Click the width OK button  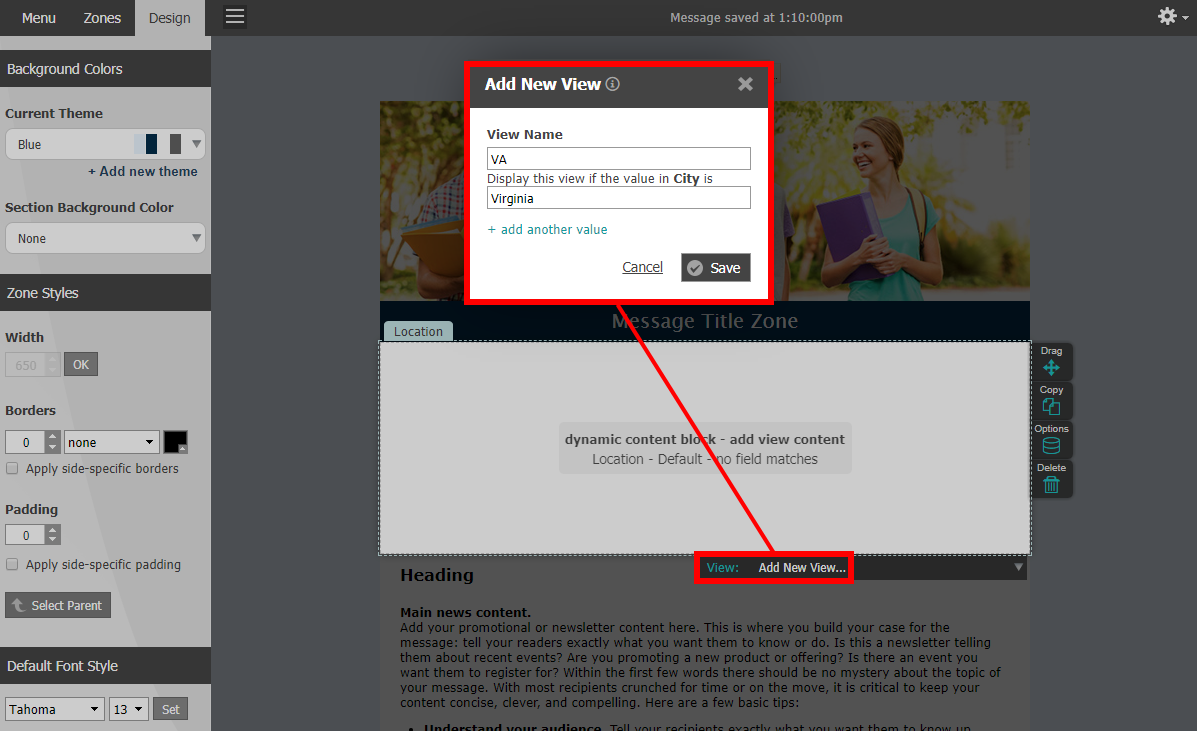coord(81,364)
